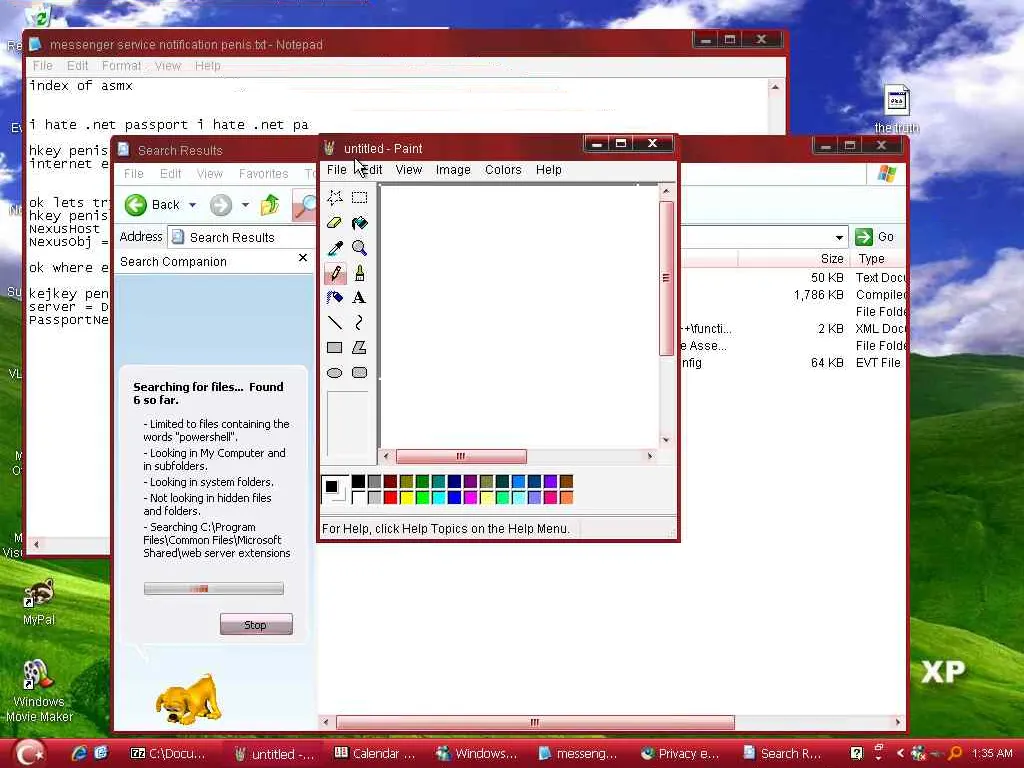Pick the bright red color swatch

pyautogui.click(x=391, y=498)
